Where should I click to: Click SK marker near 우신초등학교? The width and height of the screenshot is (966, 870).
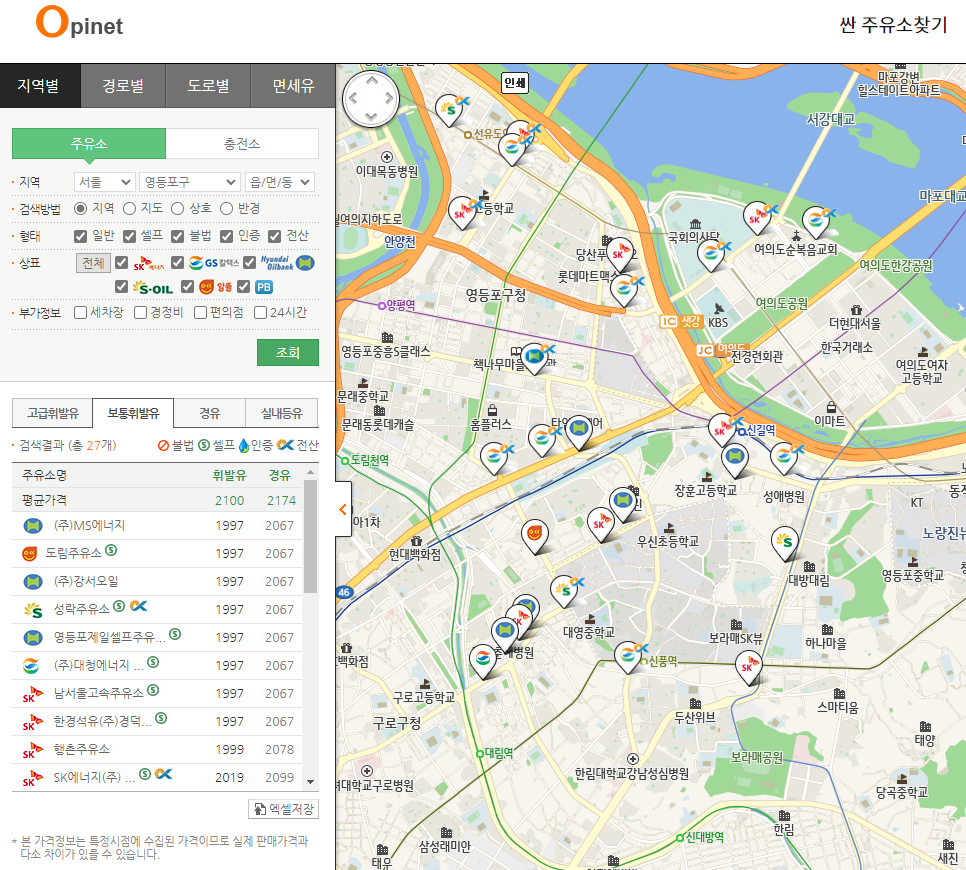601,524
